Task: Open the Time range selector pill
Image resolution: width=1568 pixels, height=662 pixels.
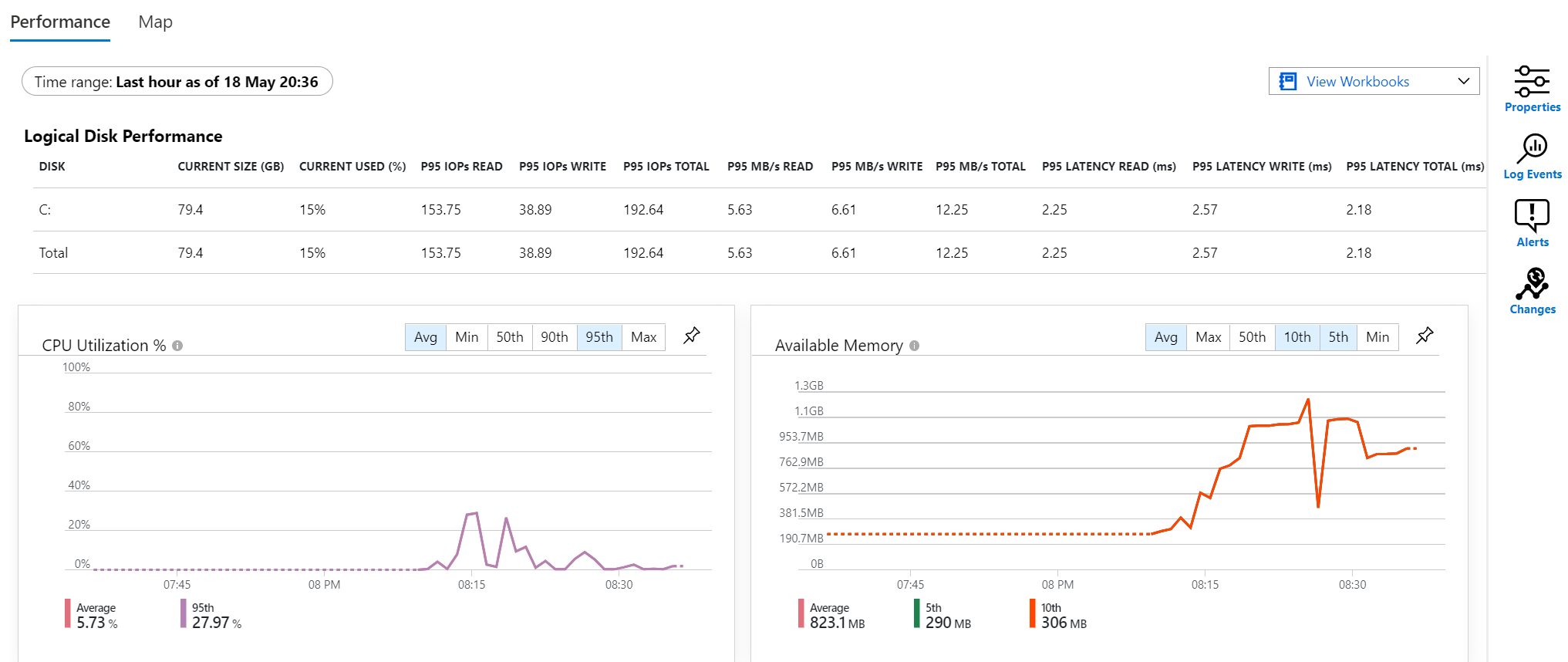Action: pos(177,82)
